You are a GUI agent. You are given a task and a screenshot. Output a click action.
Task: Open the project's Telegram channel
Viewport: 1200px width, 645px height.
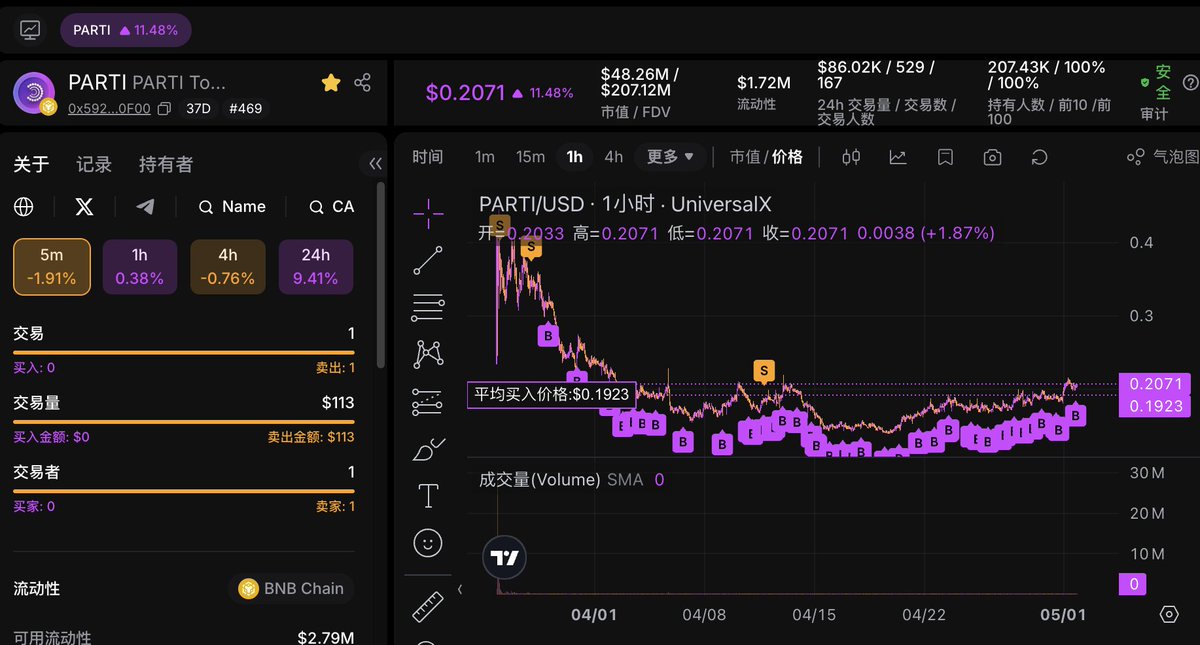click(145, 206)
